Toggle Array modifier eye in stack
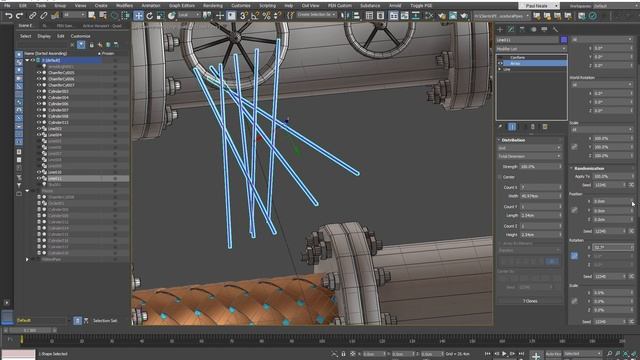 (501, 64)
